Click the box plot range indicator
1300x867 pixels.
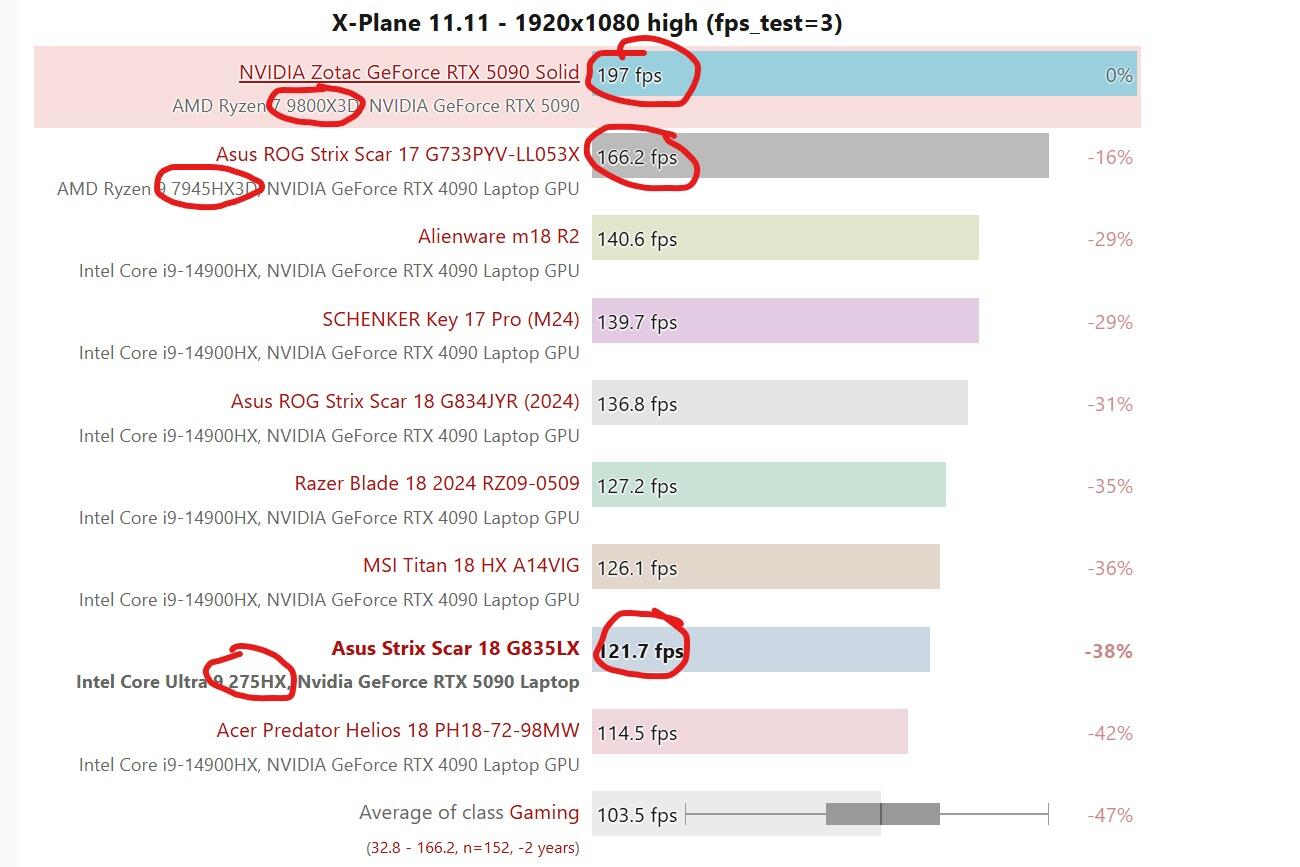click(867, 814)
